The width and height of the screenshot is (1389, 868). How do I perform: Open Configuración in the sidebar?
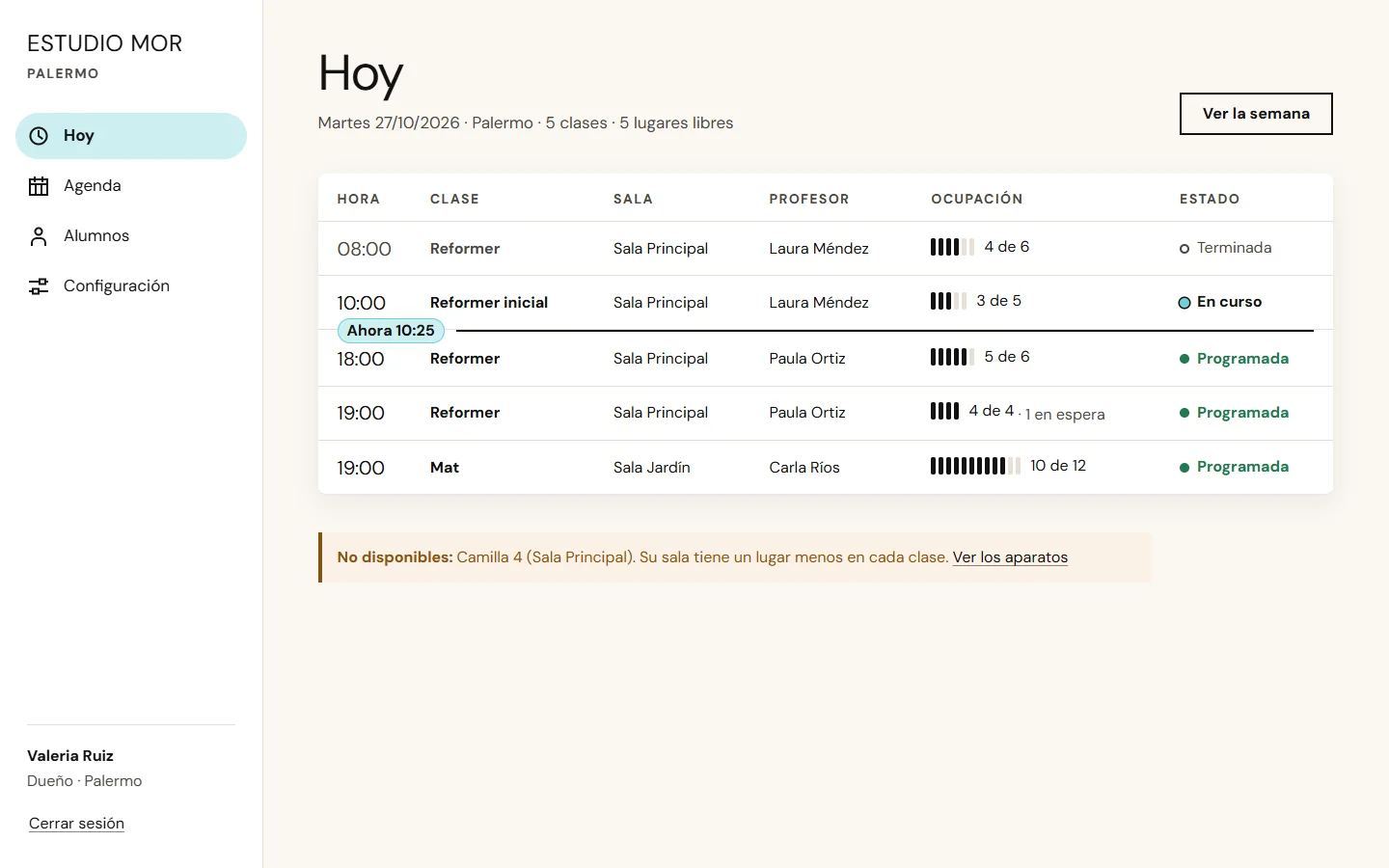[131, 286]
